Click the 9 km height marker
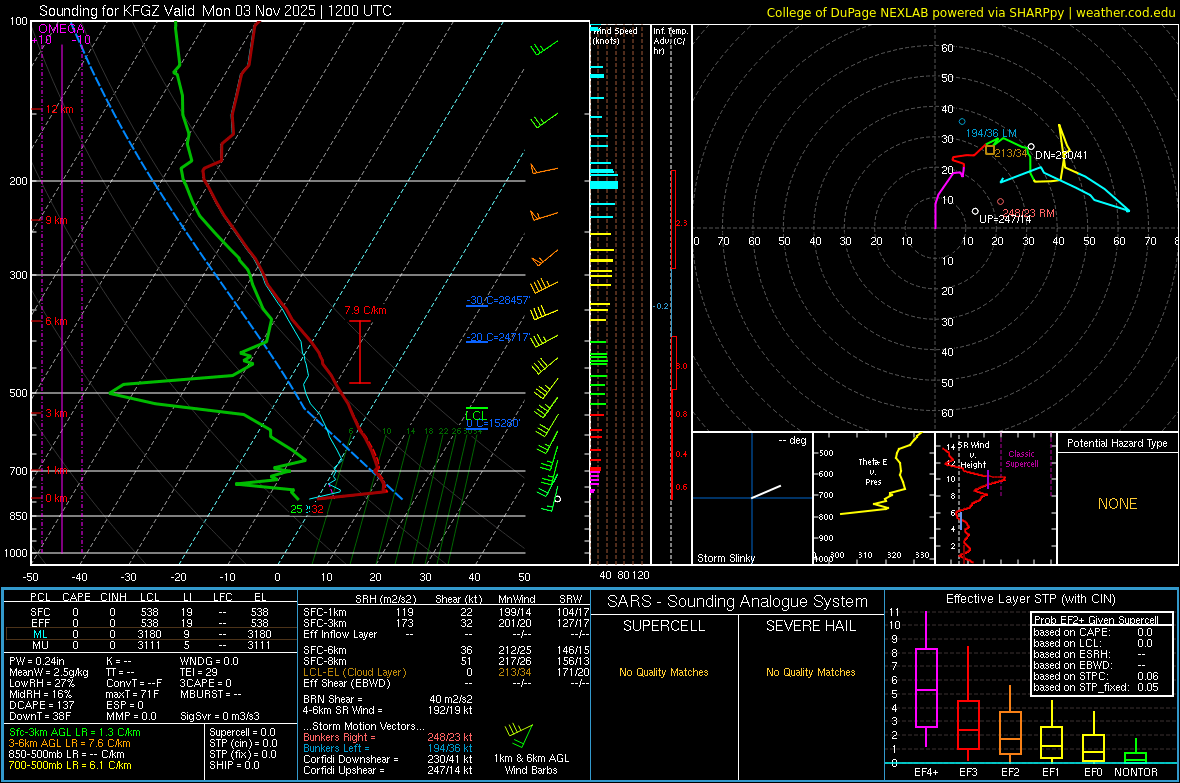The image size is (1180, 783). pos(56,220)
